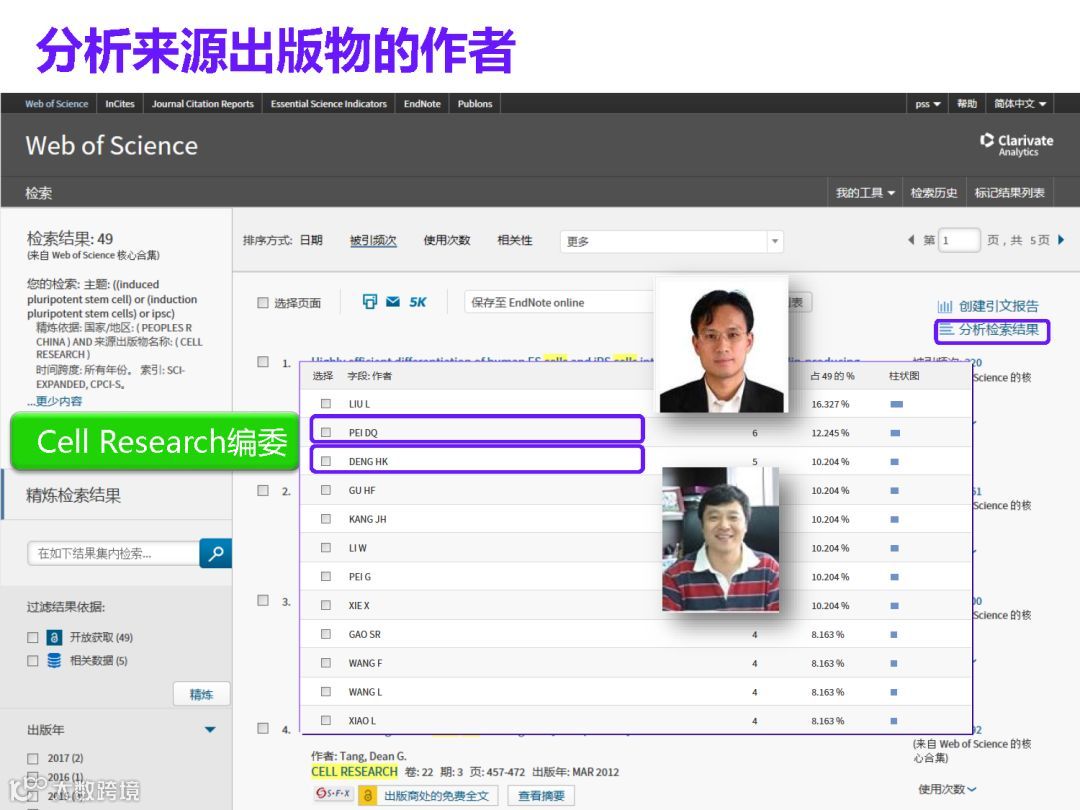Viewport: 1080px width, 810px height.
Task: Click 出版商处的免费全文 button
Action: pyautogui.click(x=428, y=796)
